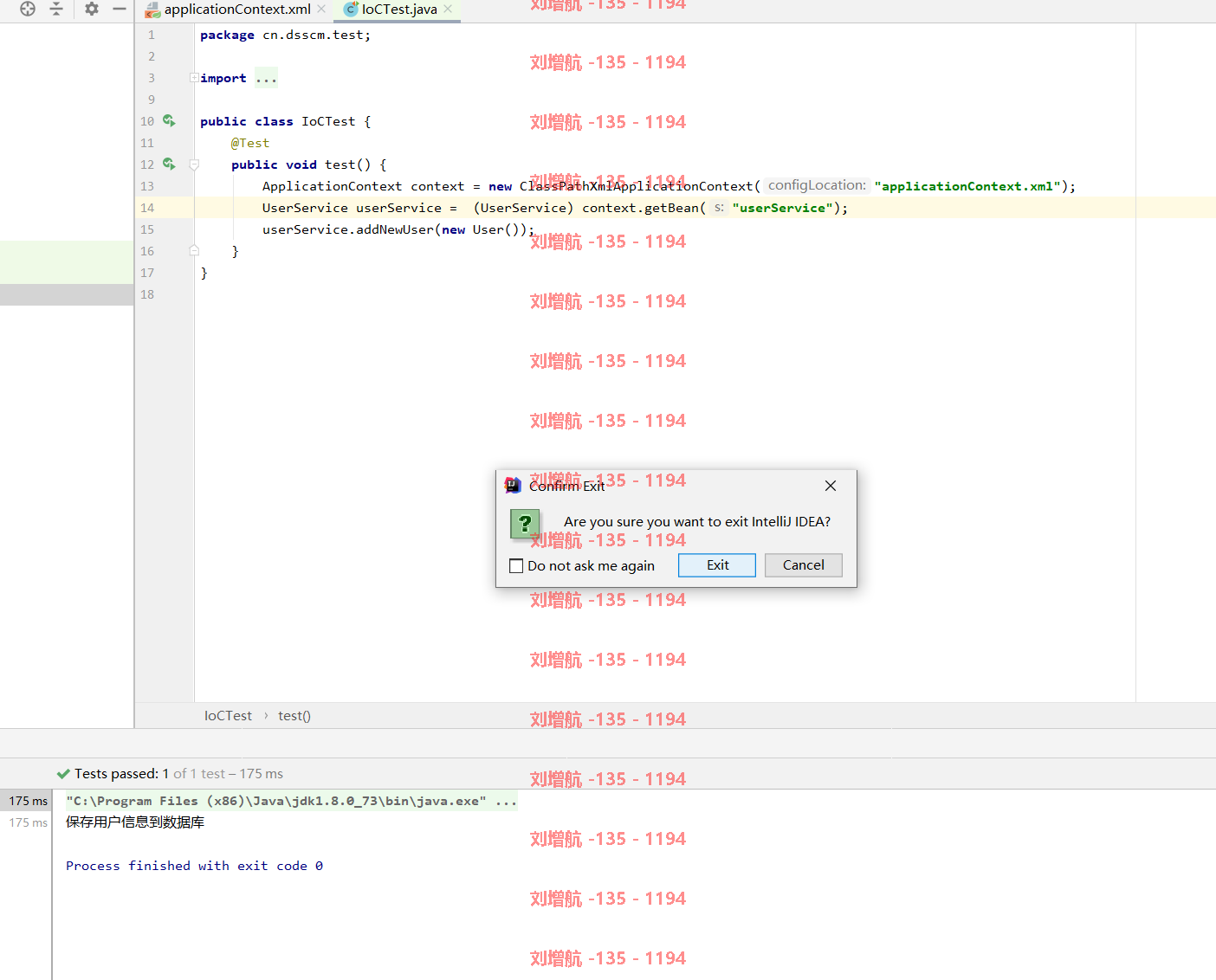Click "applicationContext.xml" string literal in code
Image resolution: width=1216 pixels, height=980 pixels.
point(967,186)
